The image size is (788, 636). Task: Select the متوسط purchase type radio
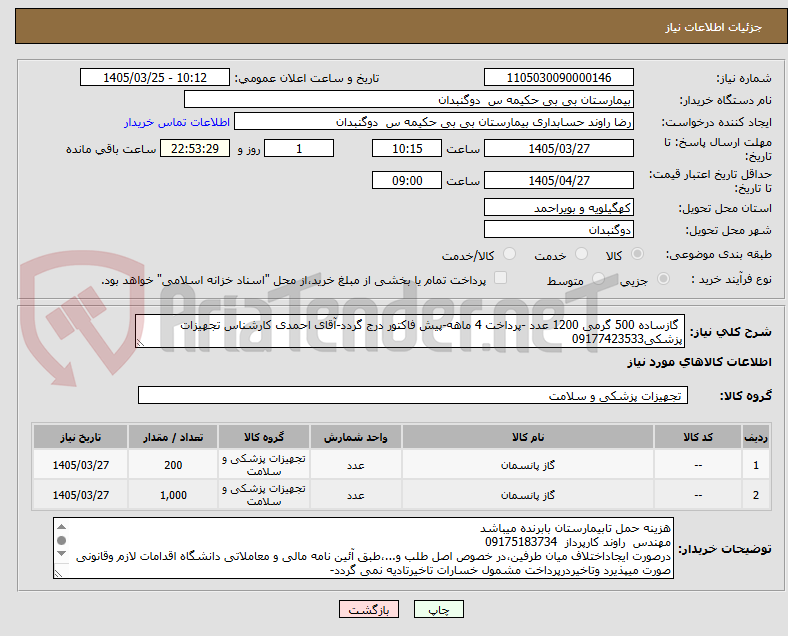coord(598,278)
